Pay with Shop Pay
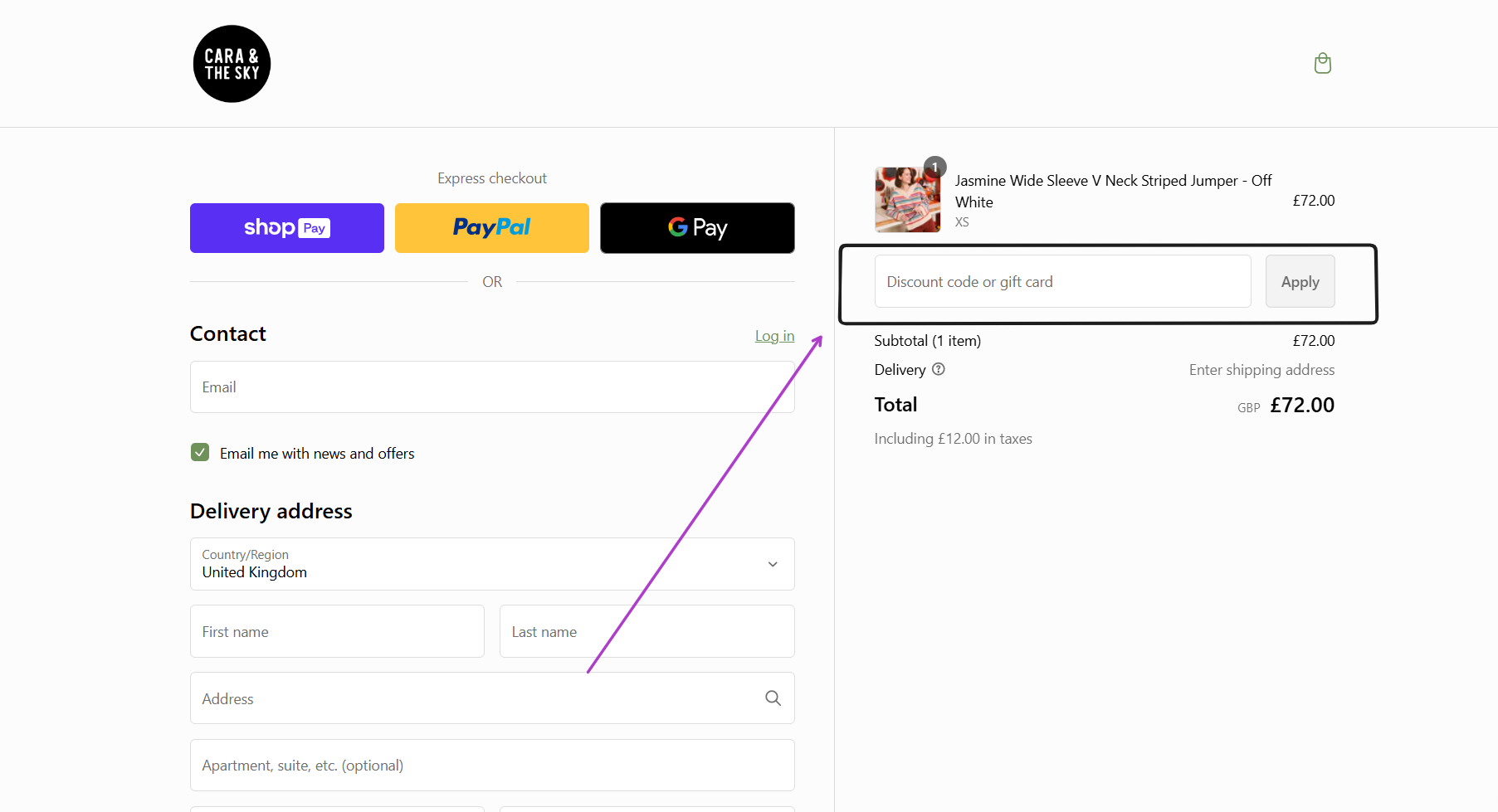1498x812 pixels. (x=287, y=228)
